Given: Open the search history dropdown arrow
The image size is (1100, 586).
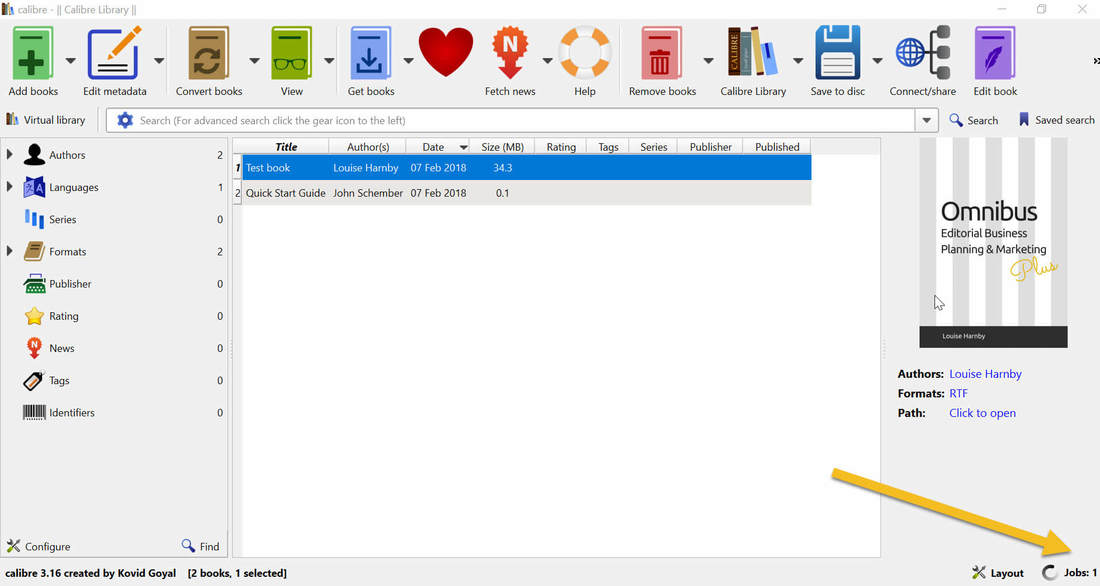Looking at the screenshot, I should click(925, 119).
